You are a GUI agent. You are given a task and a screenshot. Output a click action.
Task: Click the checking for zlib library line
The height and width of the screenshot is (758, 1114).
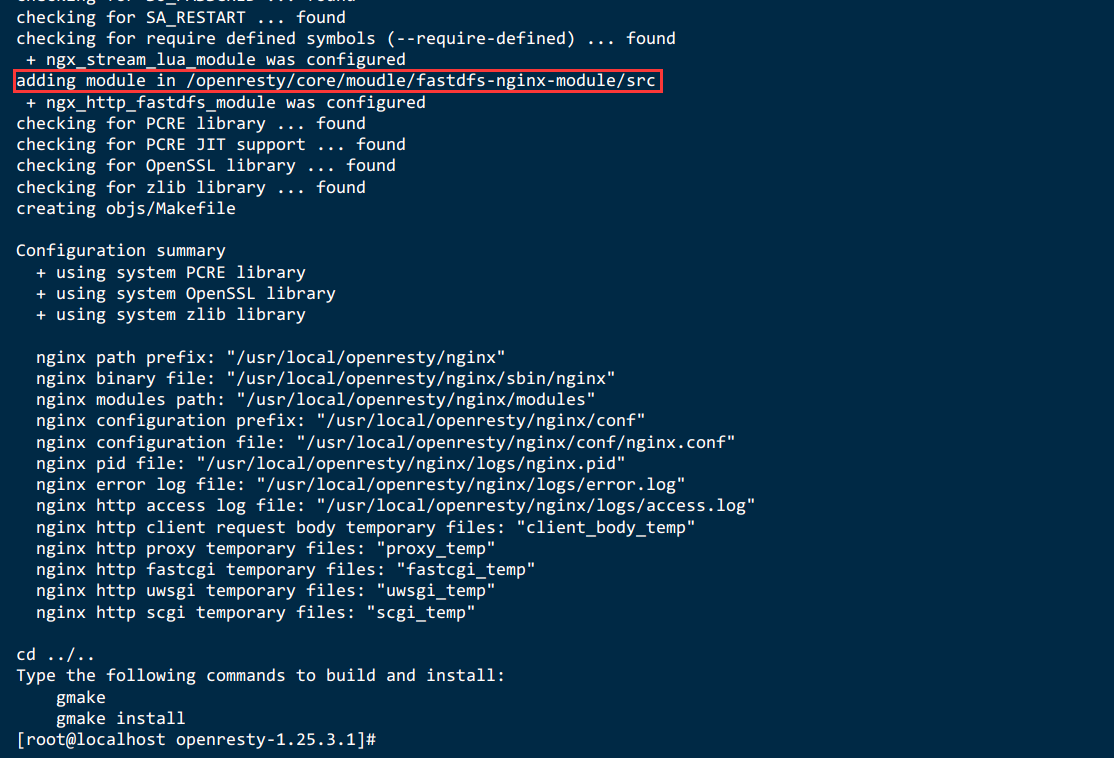pos(190,188)
